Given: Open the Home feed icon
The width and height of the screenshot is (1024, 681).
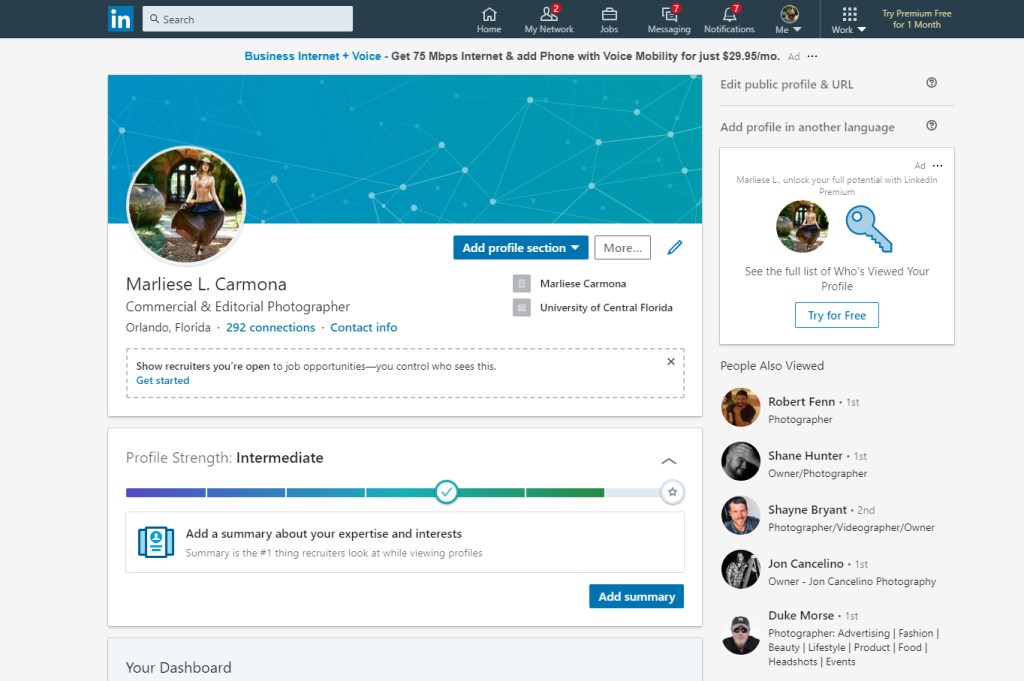Looking at the screenshot, I should tap(489, 15).
